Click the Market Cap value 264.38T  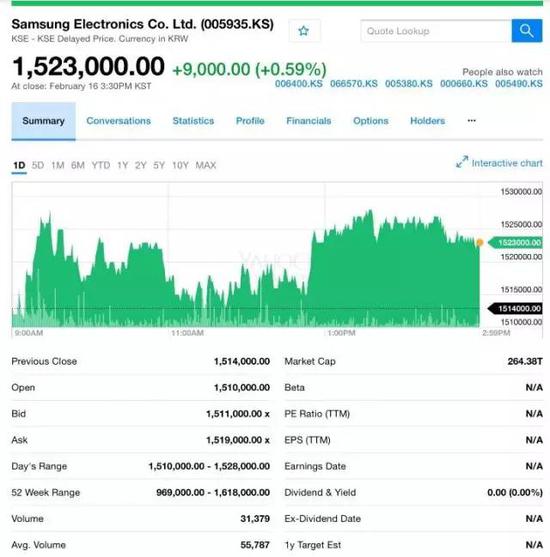(x=525, y=362)
